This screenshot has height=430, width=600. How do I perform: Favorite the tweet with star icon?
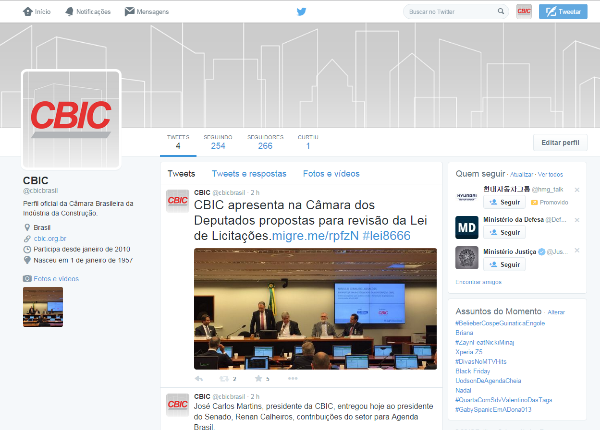click(258, 379)
